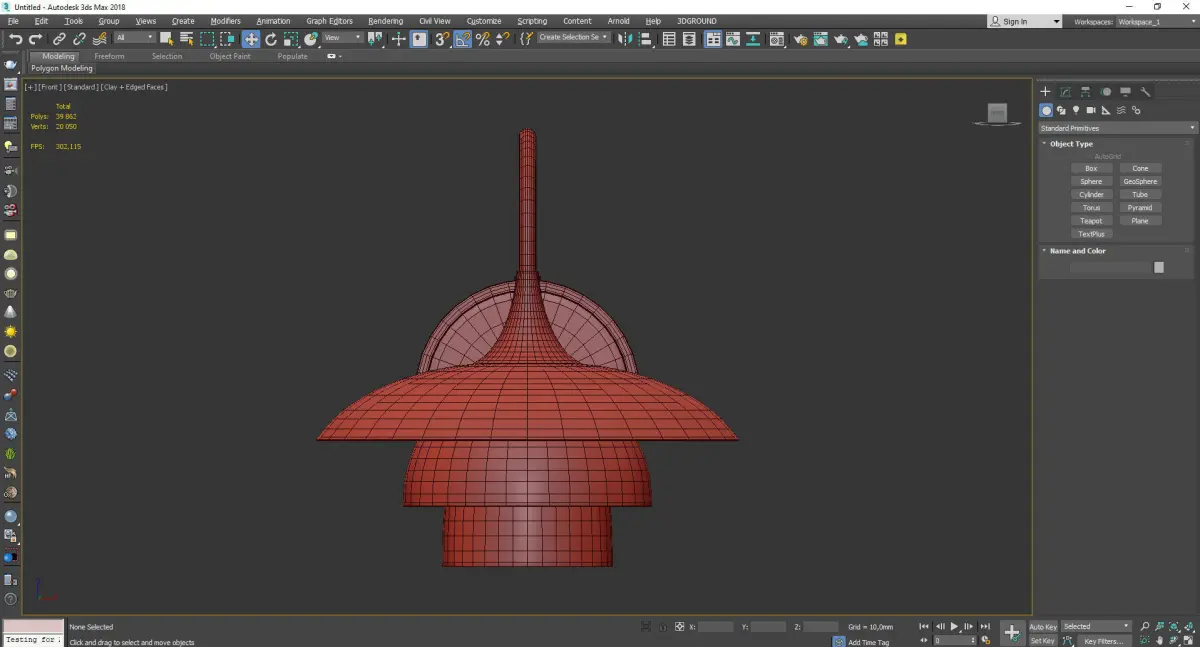Image resolution: width=1200 pixels, height=647 pixels.
Task: Click the object color swatch under Name and Color
Action: point(1159,267)
